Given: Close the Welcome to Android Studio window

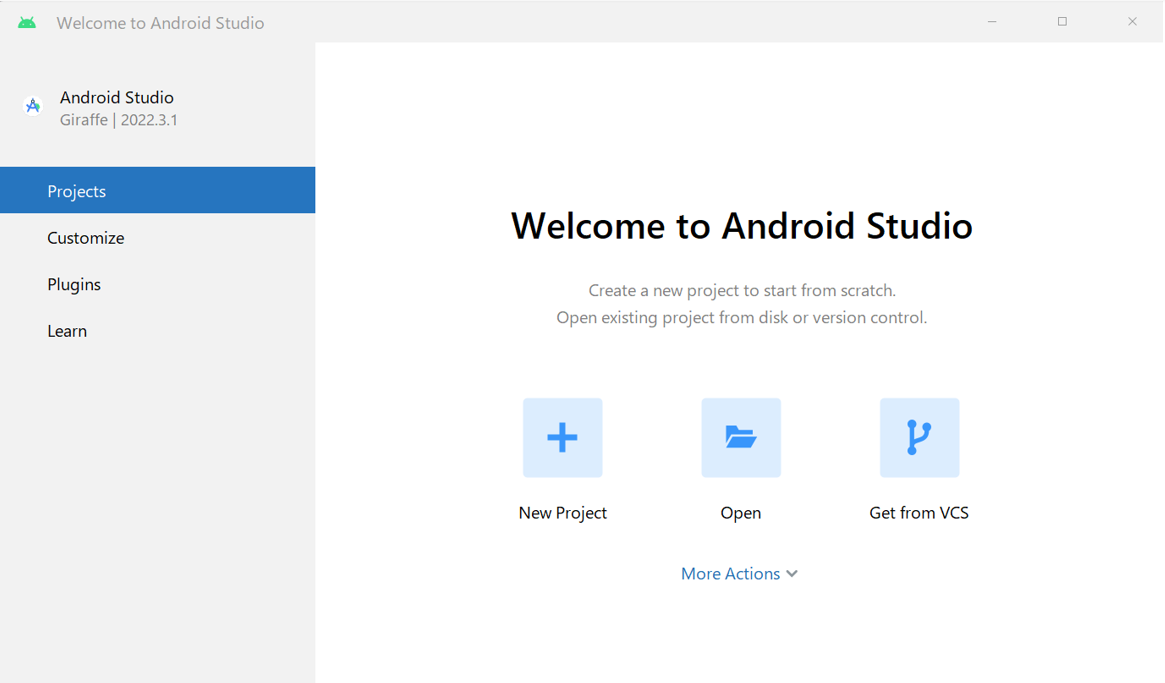Looking at the screenshot, I should [1132, 22].
